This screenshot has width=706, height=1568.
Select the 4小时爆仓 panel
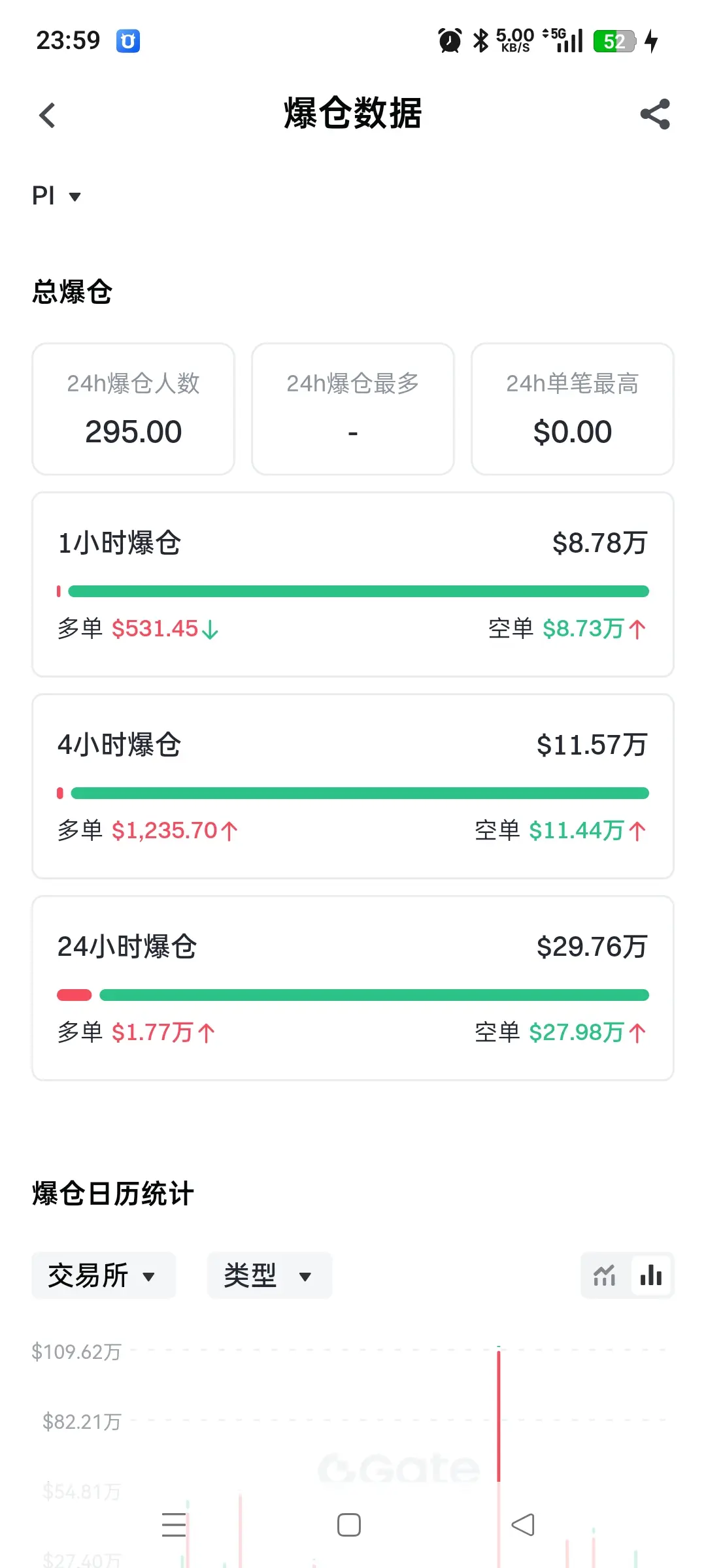coord(353,786)
